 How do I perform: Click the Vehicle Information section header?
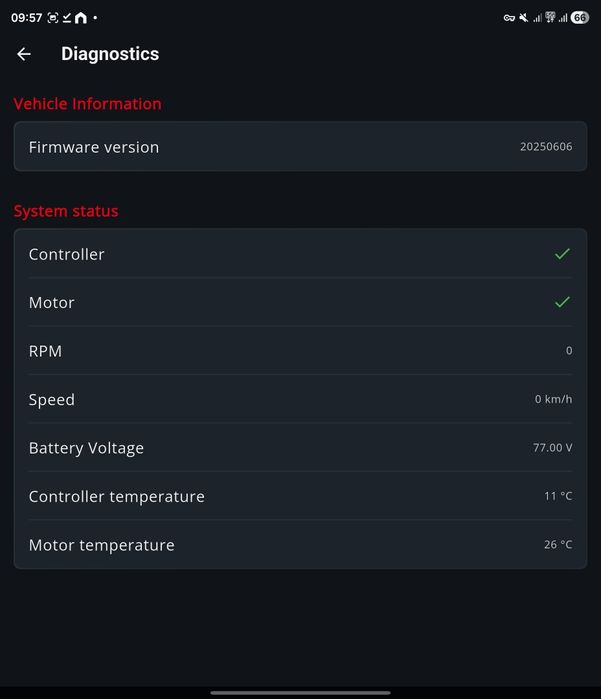click(x=87, y=104)
